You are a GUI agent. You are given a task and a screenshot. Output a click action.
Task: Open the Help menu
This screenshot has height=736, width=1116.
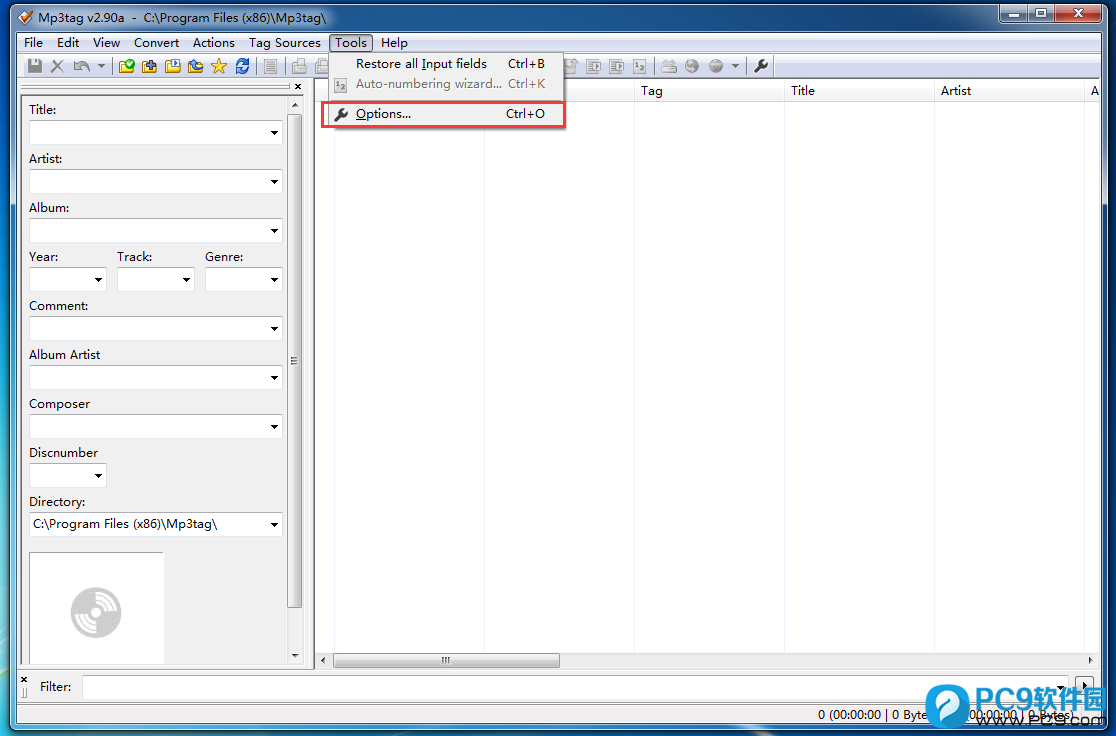[x=394, y=43]
